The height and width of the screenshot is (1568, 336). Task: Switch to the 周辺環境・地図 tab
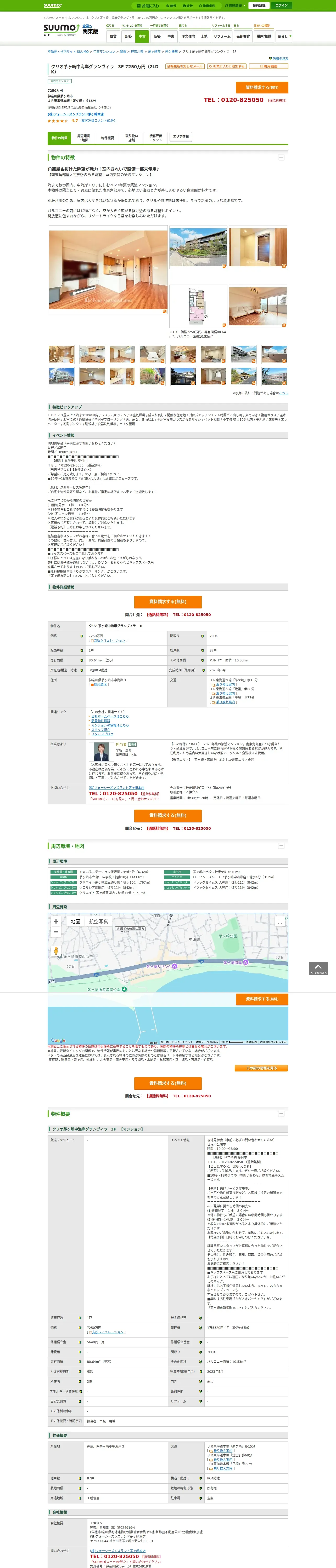83,138
